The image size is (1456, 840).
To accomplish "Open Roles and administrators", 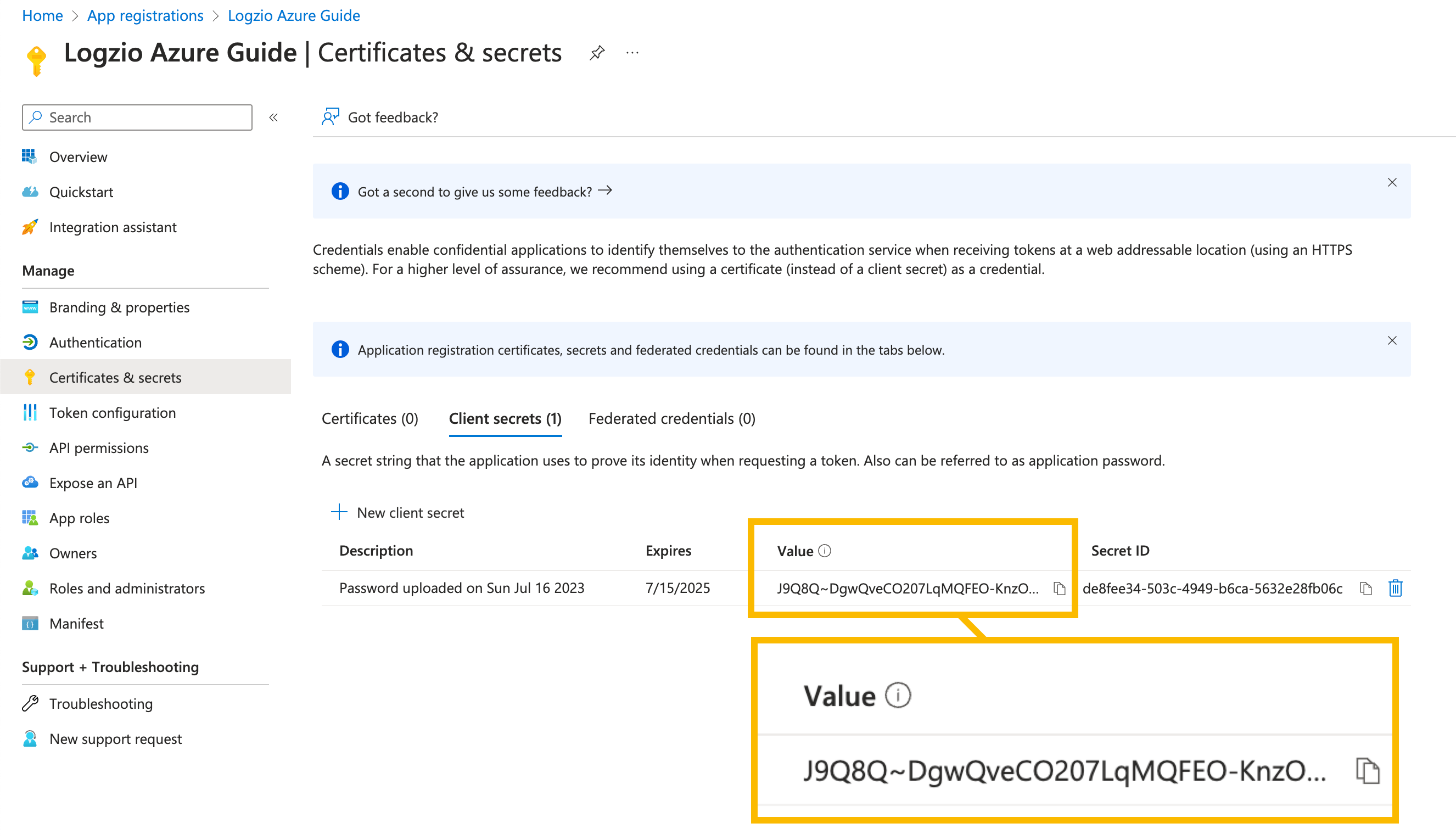I will tap(127, 589).
